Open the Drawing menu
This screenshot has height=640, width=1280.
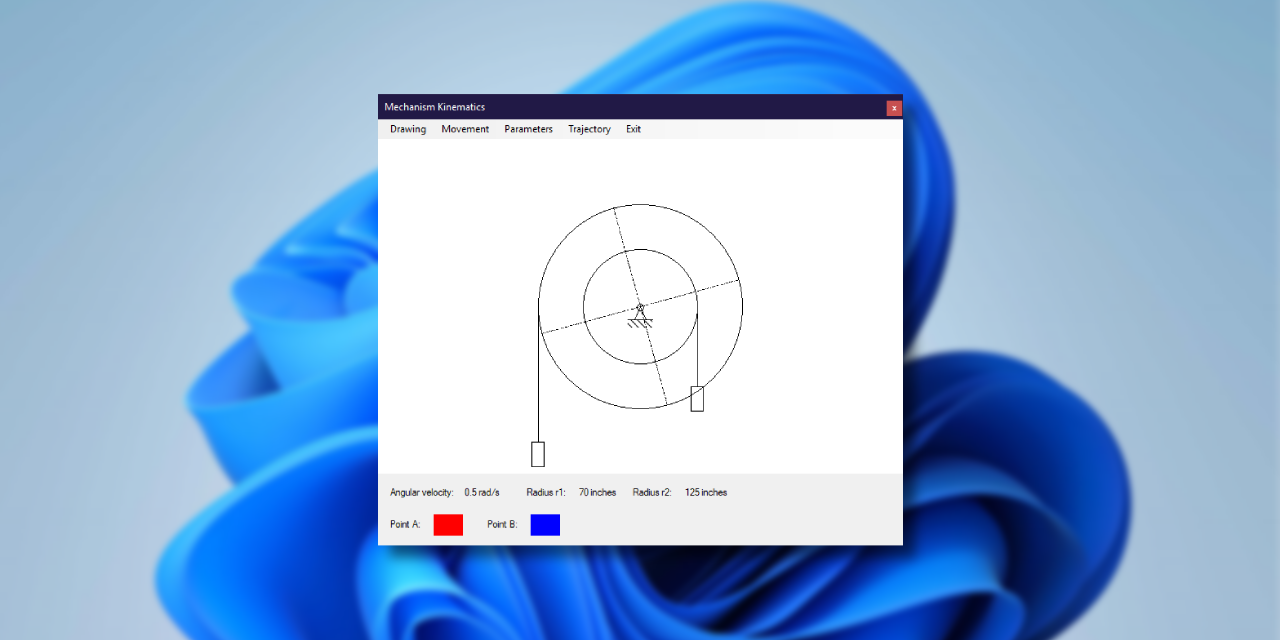point(407,128)
